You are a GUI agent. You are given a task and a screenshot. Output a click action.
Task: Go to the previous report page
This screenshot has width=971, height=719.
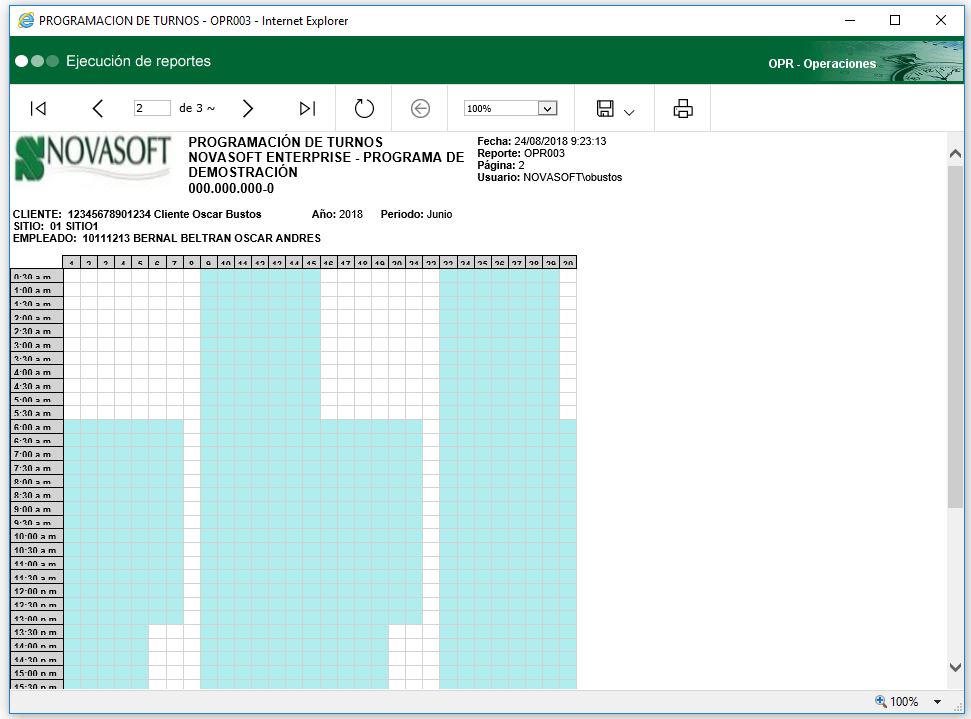click(x=97, y=108)
